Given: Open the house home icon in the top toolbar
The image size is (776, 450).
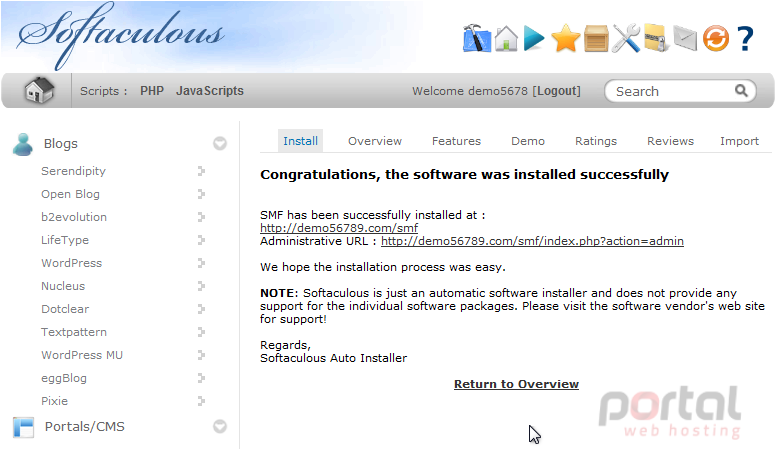Looking at the screenshot, I should pyautogui.click(x=506, y=38).
